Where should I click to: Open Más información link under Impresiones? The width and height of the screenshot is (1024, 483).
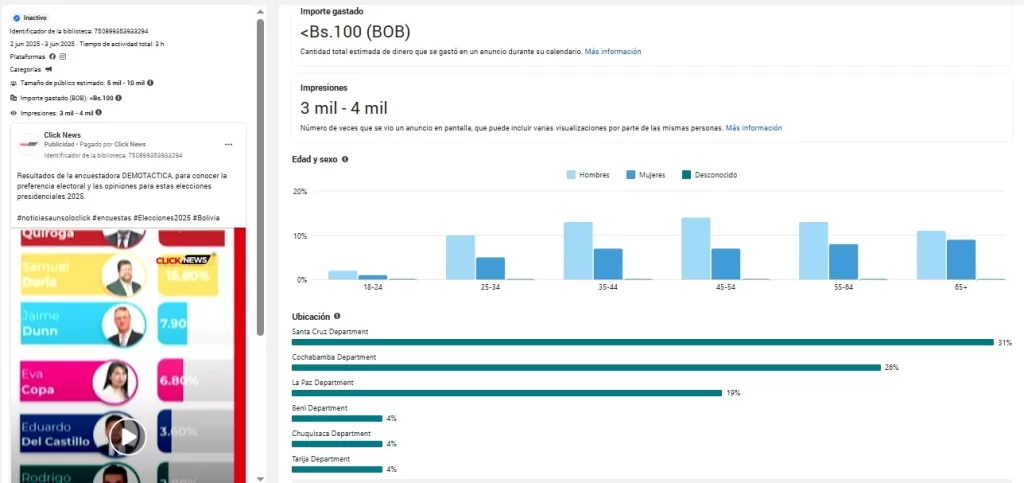[x=754, y=128]
